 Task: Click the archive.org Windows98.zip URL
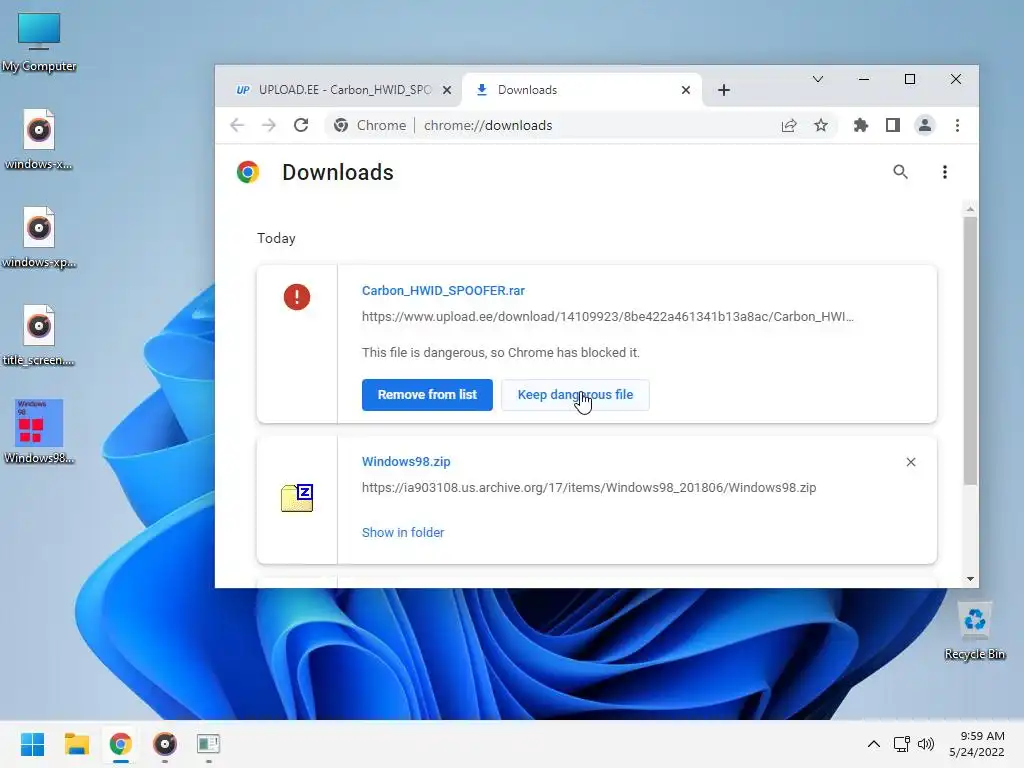pyautogui.click(x=589, y=488)
